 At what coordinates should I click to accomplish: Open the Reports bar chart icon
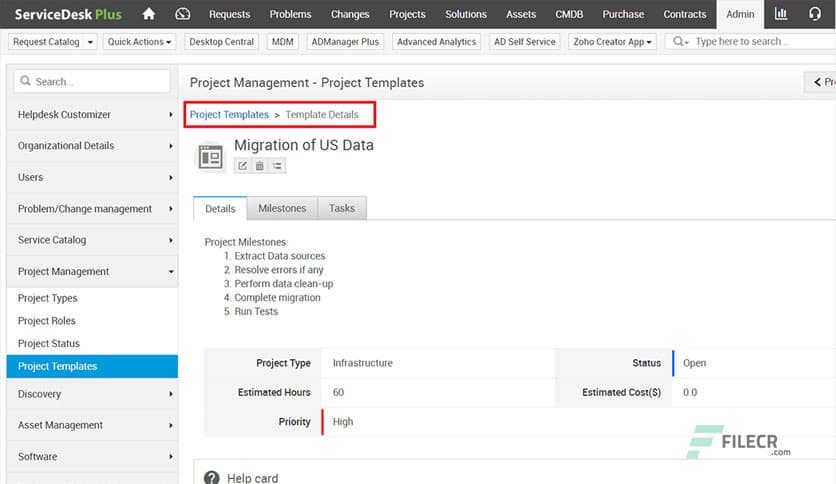(781, 14)
